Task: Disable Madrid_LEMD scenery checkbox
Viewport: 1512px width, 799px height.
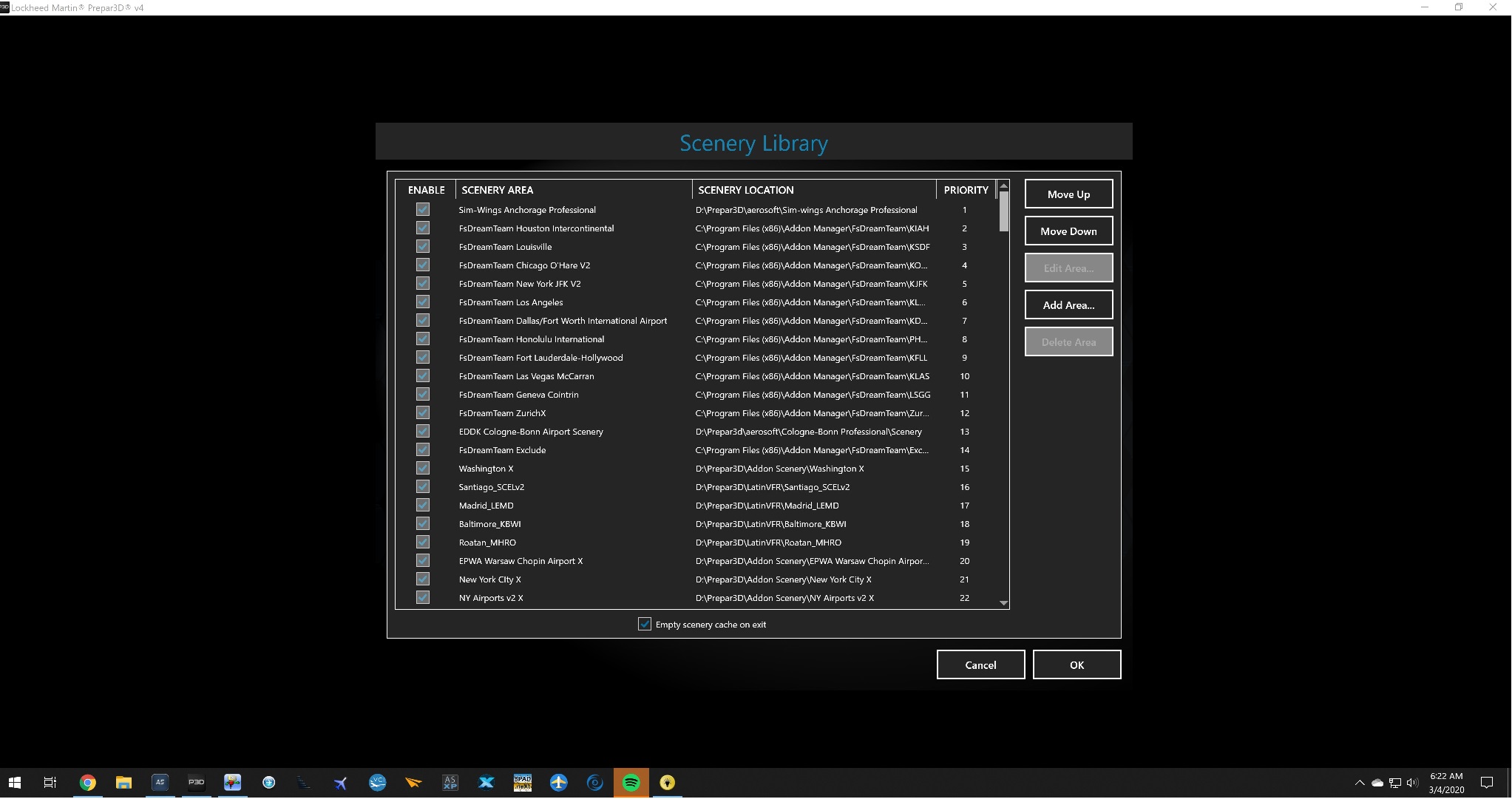Action: coord(423,506)
